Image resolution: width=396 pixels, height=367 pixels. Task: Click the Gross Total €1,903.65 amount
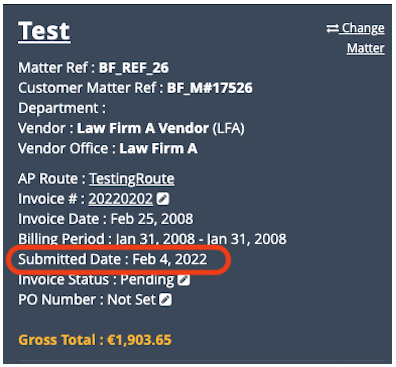pos(139,340)
